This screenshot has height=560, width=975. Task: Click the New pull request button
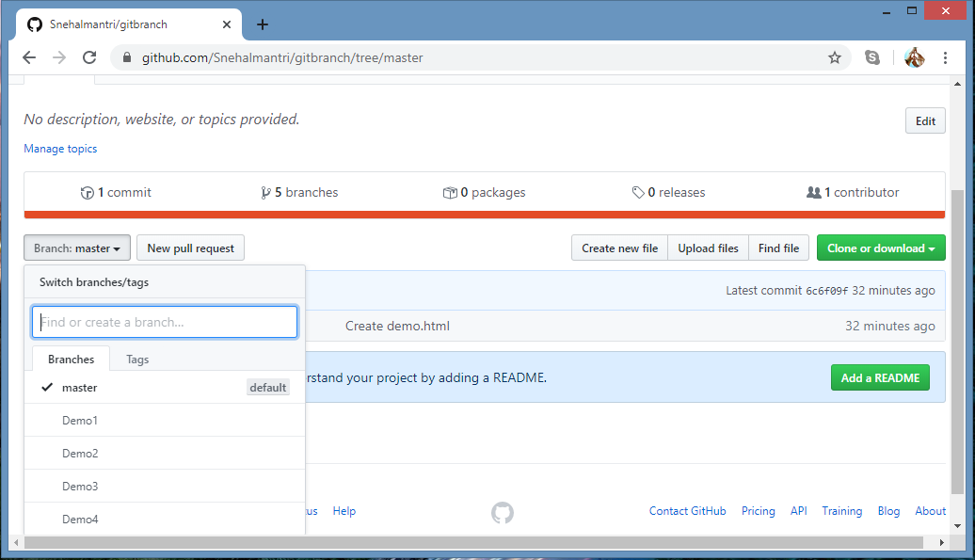tap(190, 248)
